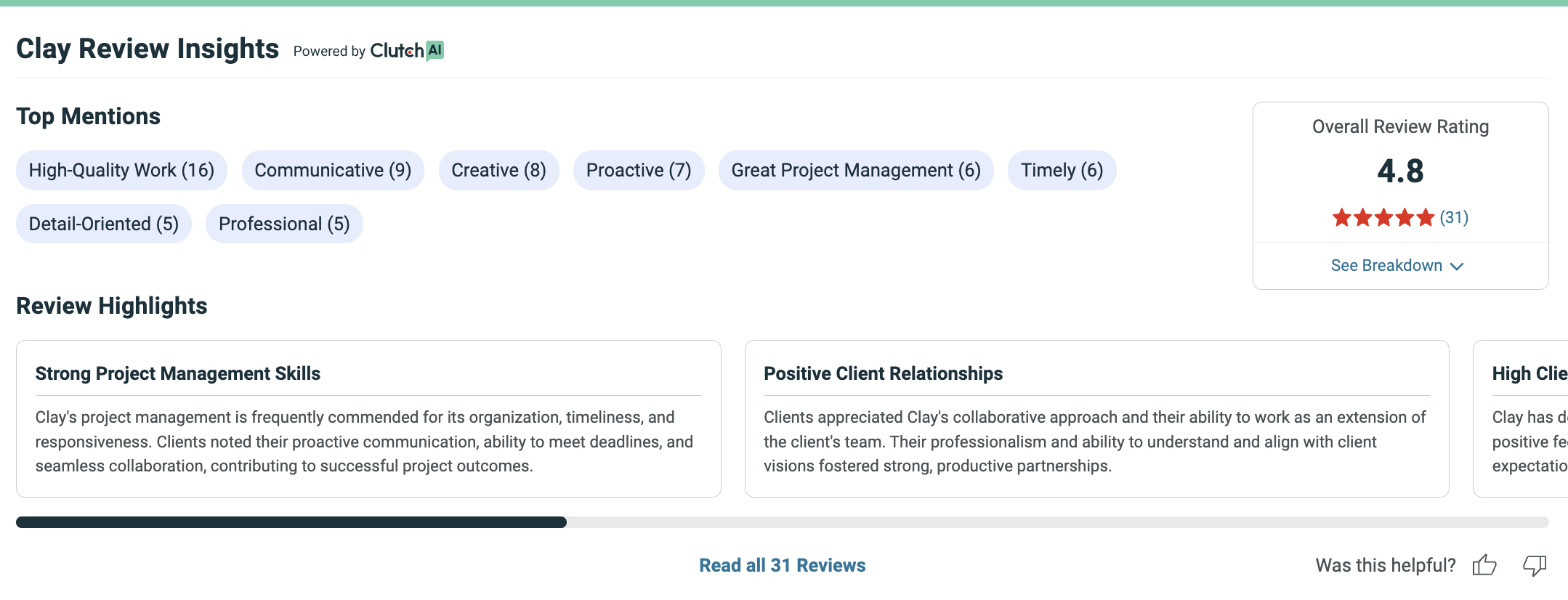Image resolution: width=1568 pixels, height=600 pixels.
Task: Click the Top Mentions heading
Action: pos(88,116)
